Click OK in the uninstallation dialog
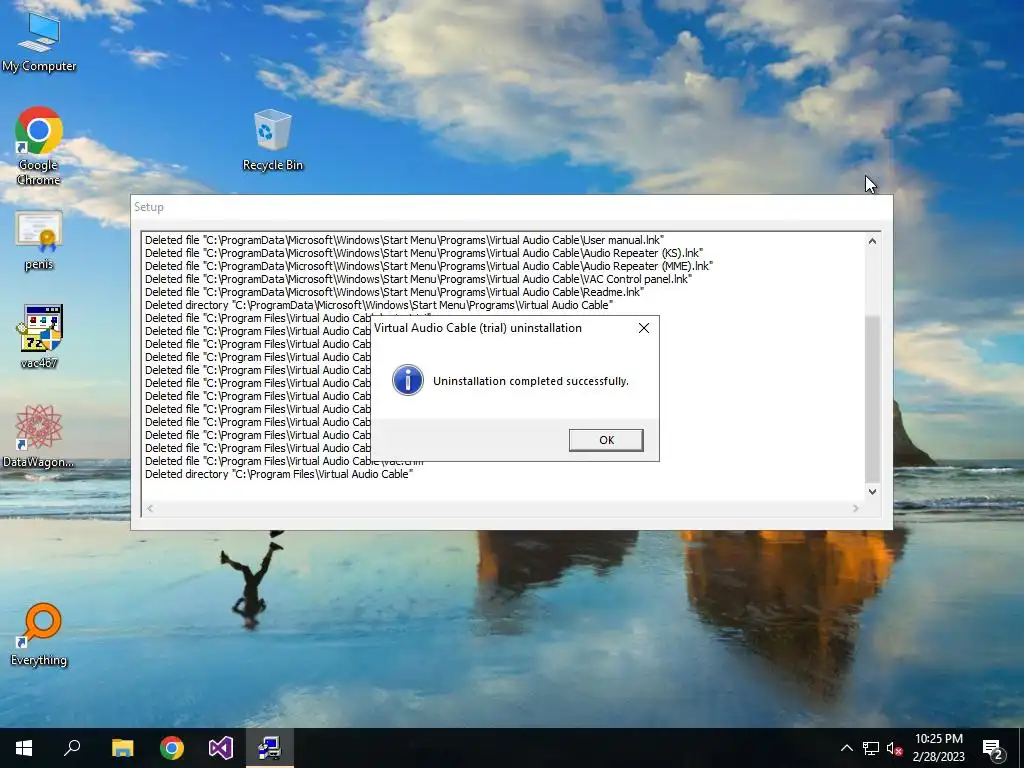This screenshot has height=768, width=1024. pos(606,440)
